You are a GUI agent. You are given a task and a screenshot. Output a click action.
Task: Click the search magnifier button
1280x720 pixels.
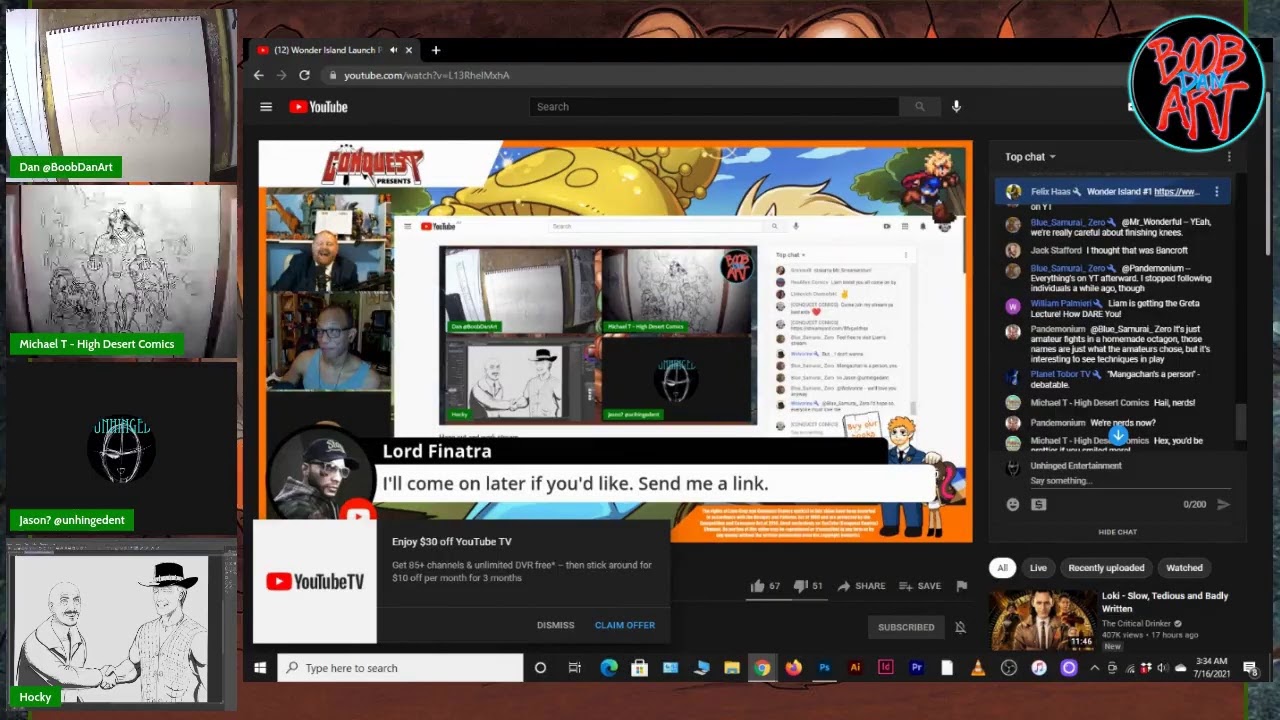(x=919, y=107)
